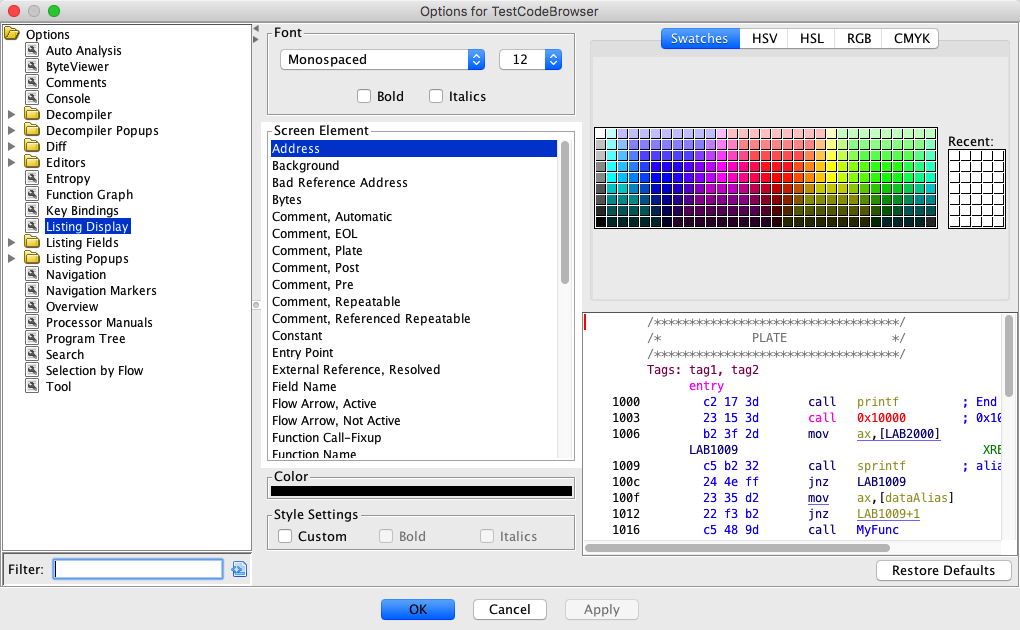Switch to the HSV color tab
Image resolution: width=1020 pixels, height=630 pixels.
click(x=764, y=39)
